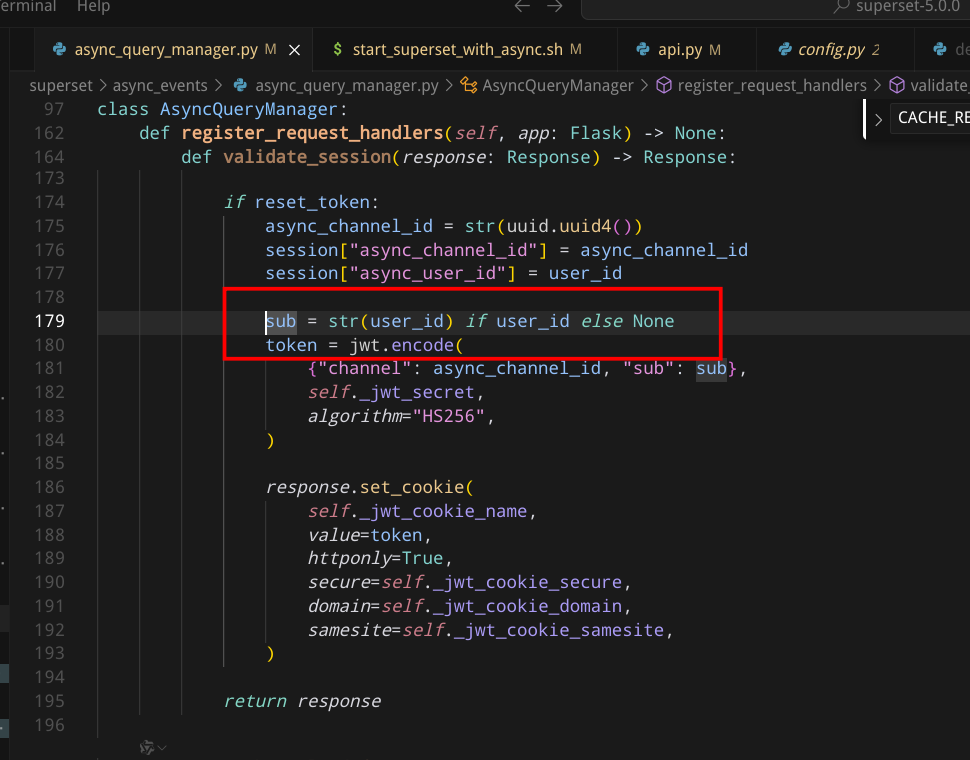The width and height of the screenshot is (970, 760).
Task: Go back with the left arrow
Action: (x=522, y=6)
